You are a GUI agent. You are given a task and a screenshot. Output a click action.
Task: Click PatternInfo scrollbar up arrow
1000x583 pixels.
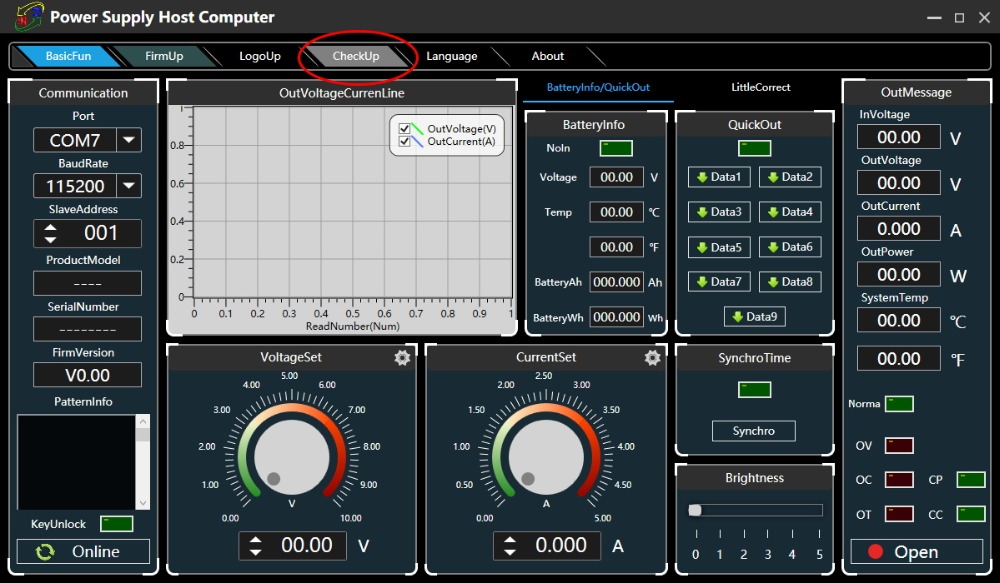(143, 421)
